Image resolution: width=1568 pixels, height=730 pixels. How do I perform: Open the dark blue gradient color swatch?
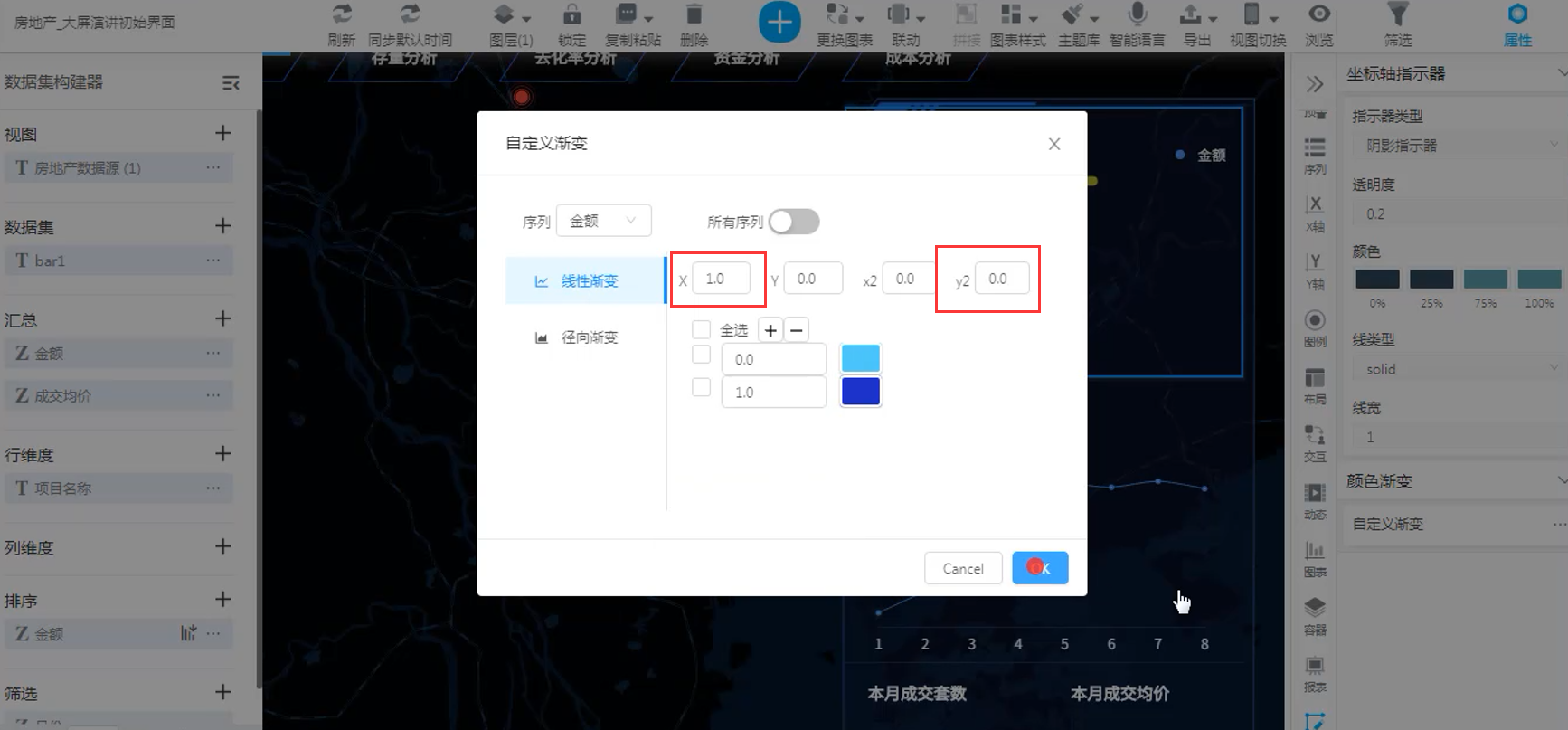point(861,392)
